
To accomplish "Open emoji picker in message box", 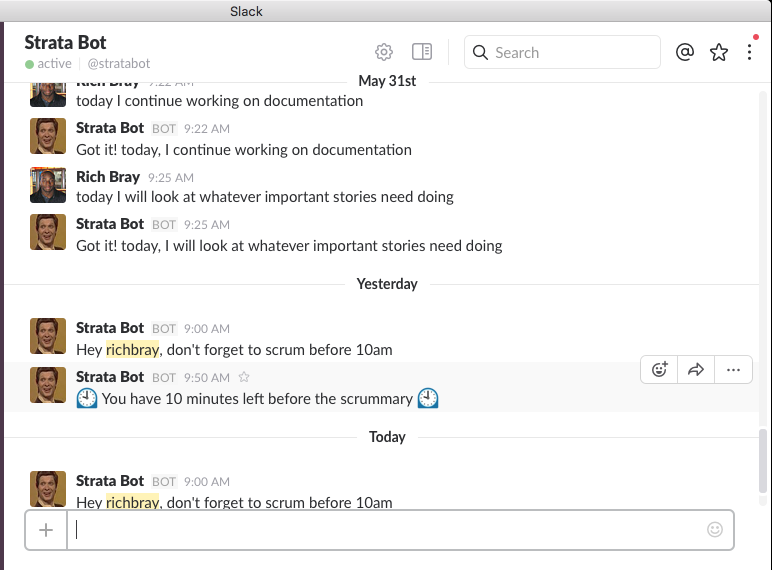I will point(714,530).
